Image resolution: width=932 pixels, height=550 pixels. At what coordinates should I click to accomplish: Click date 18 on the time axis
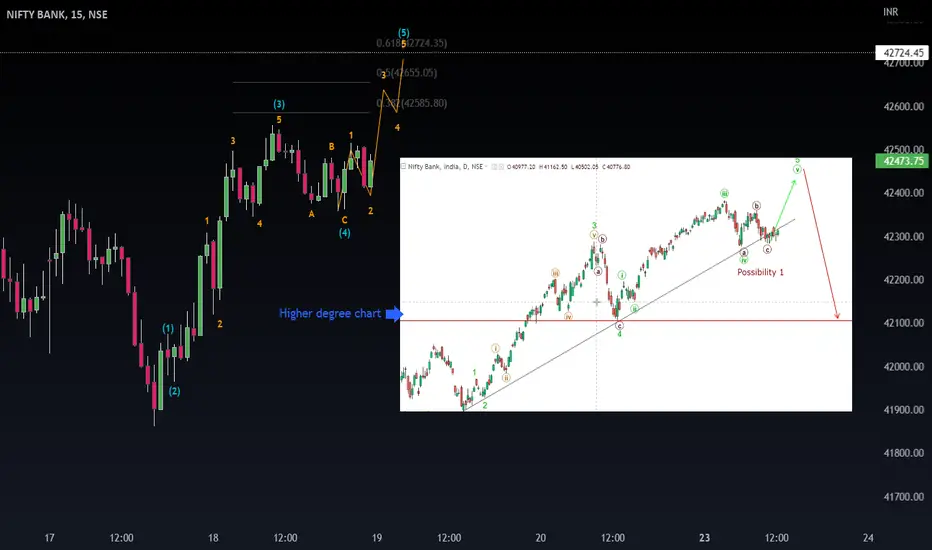click(x=213, y=538)
